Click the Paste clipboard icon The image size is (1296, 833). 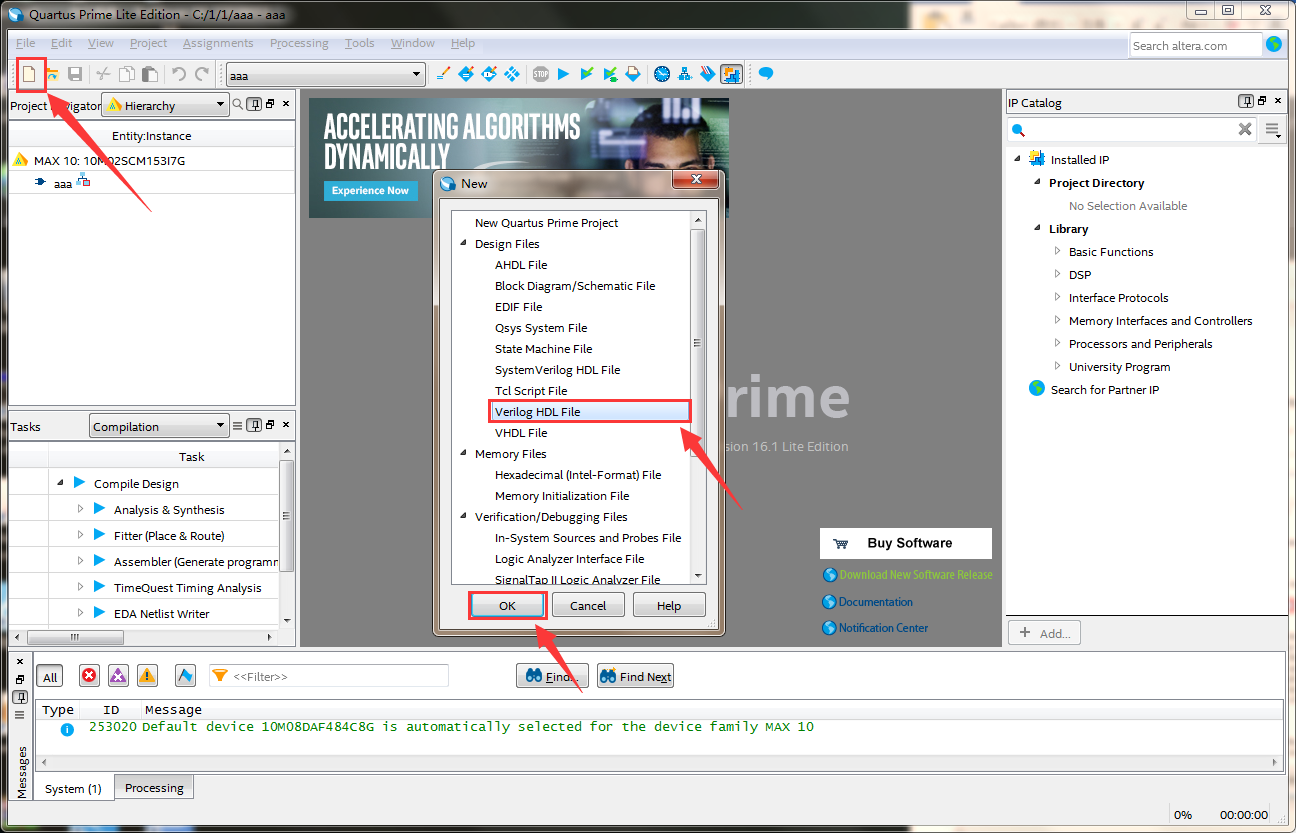pyautogui.click(x=150, y=74)
